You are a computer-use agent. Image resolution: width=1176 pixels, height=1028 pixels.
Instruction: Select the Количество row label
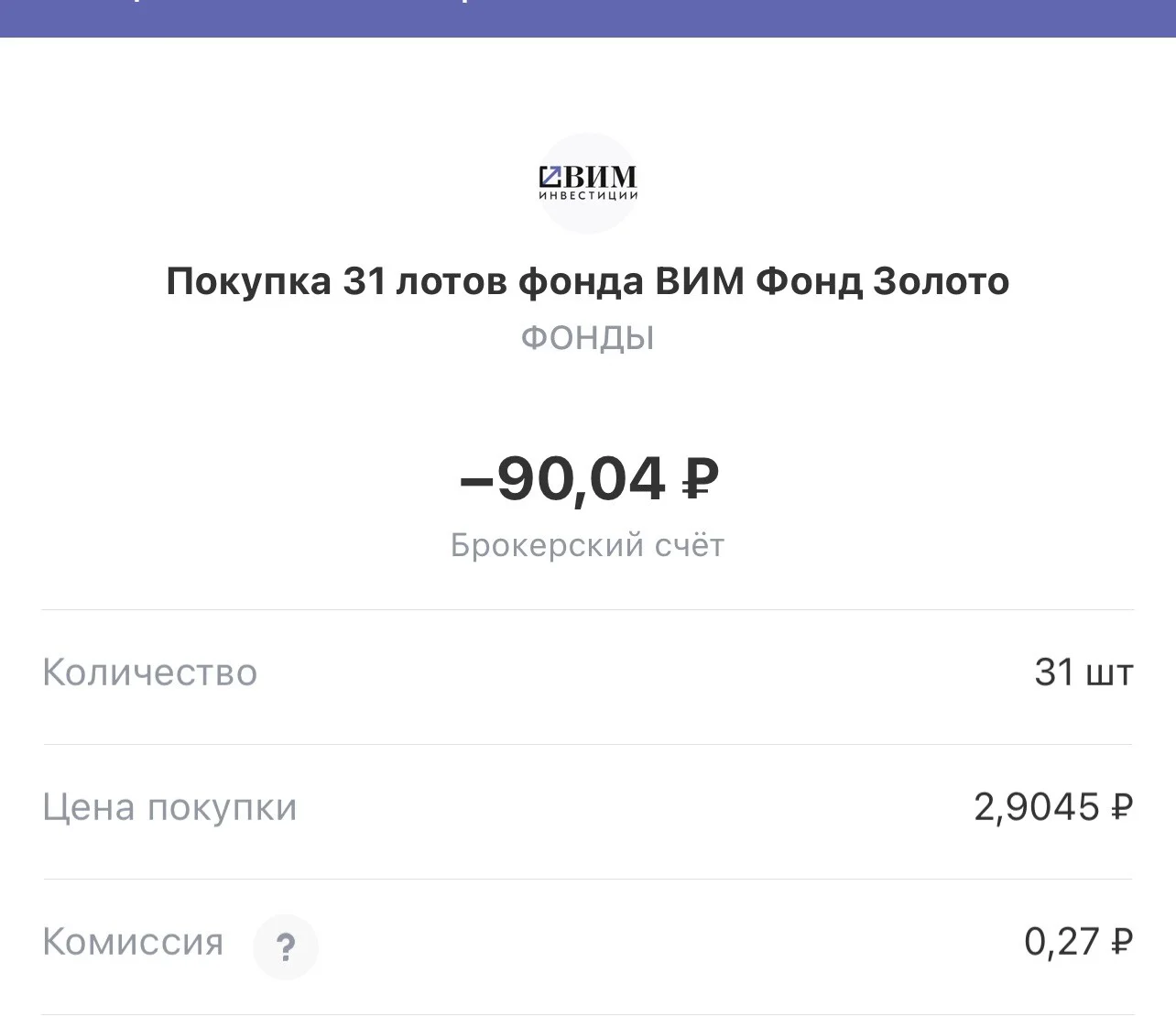coord(150,673)
